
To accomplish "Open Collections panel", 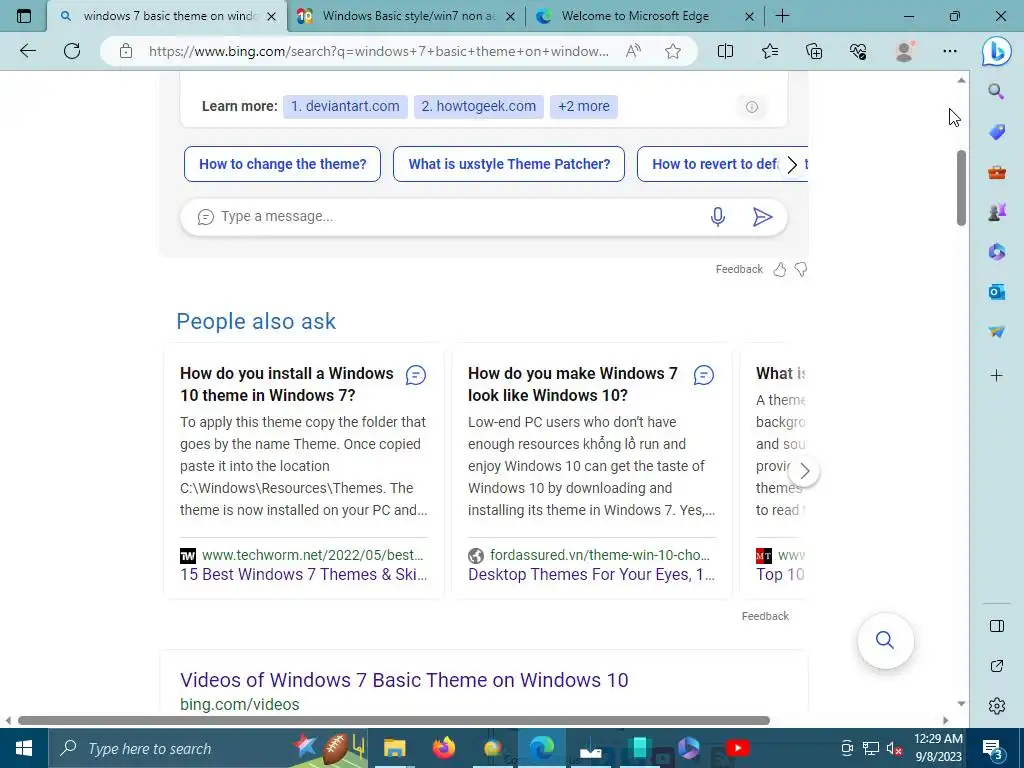I will [x=814, y=51].
